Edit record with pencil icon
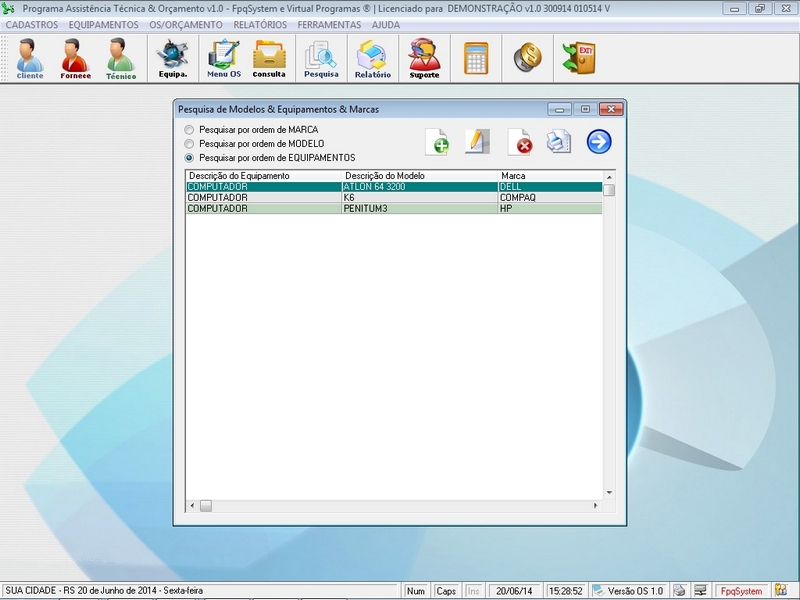 click(x=477, y=141)
